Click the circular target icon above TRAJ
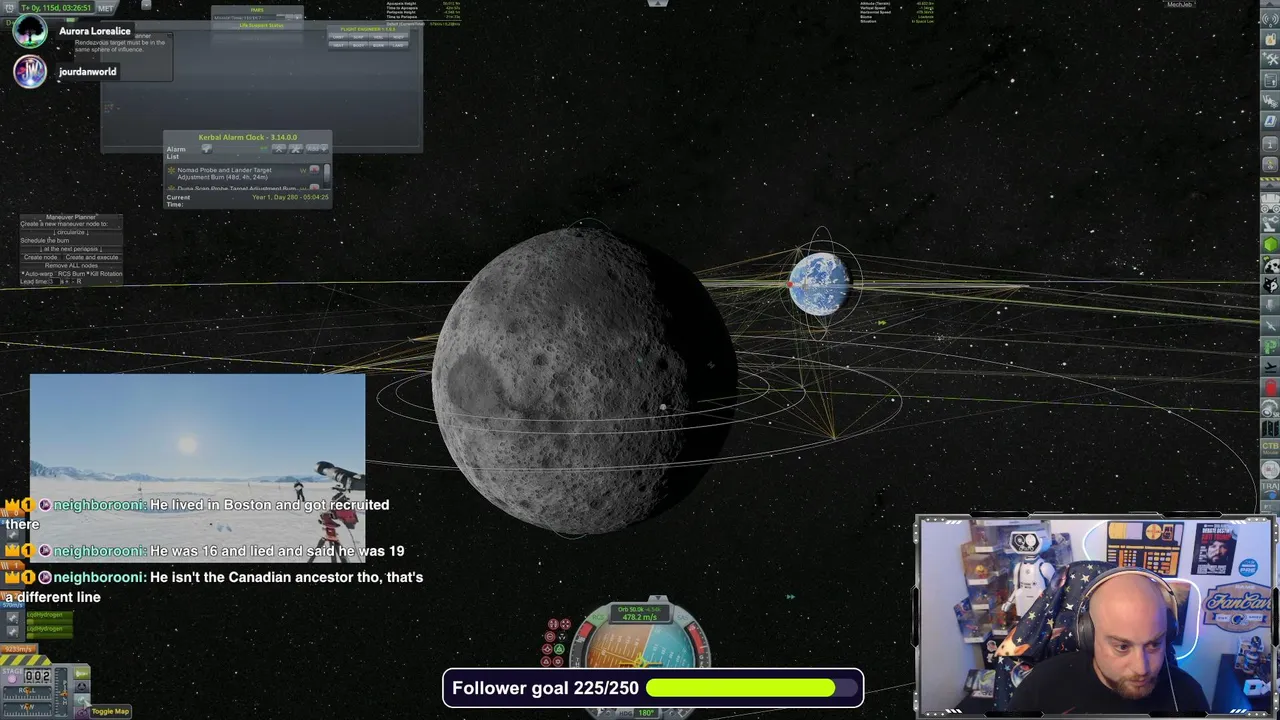Screen dimensions: 1280x720 [1270, 470]
